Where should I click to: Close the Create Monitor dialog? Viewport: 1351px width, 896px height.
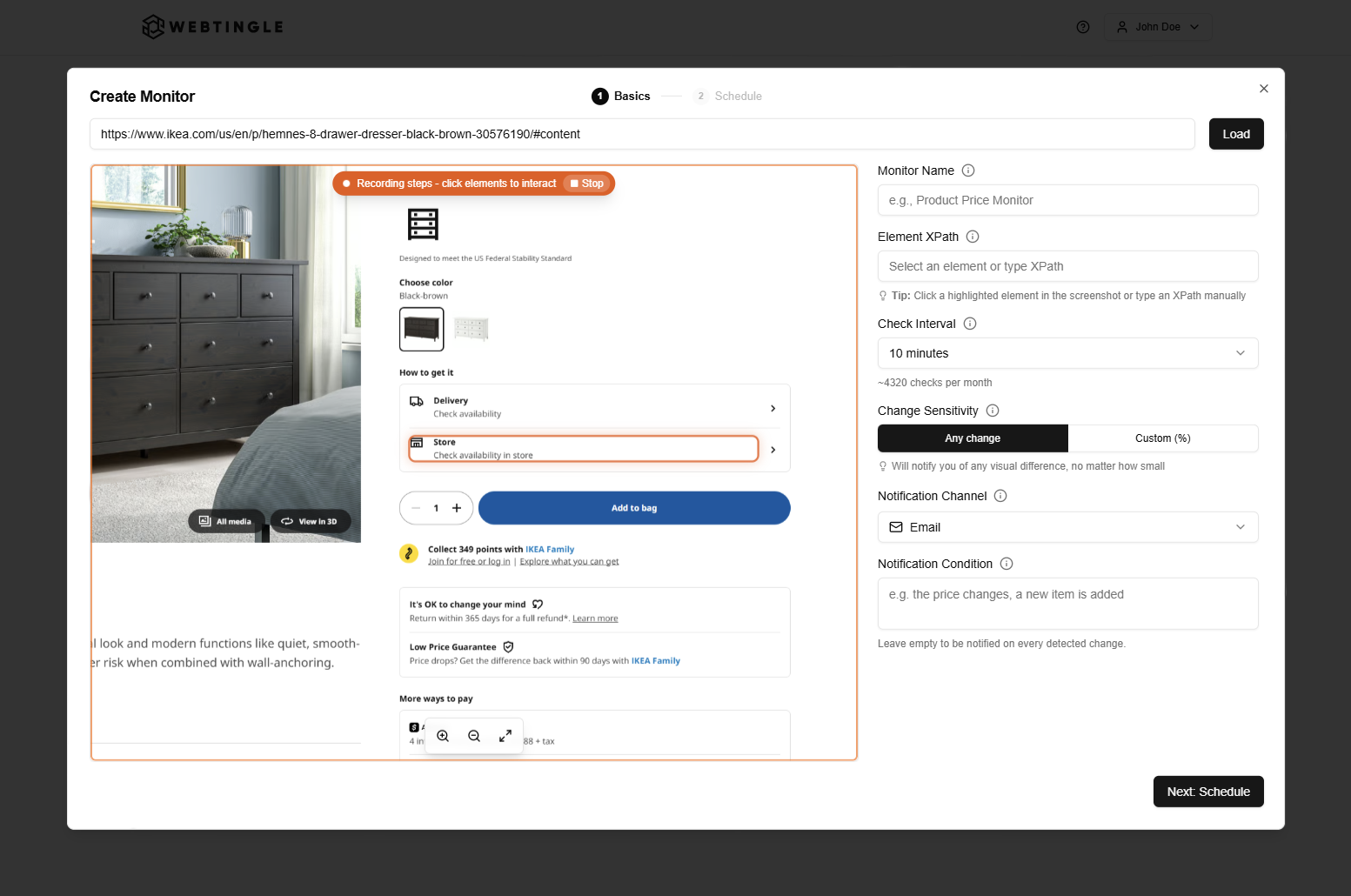pyautogui.click(x=1264, y=89)
